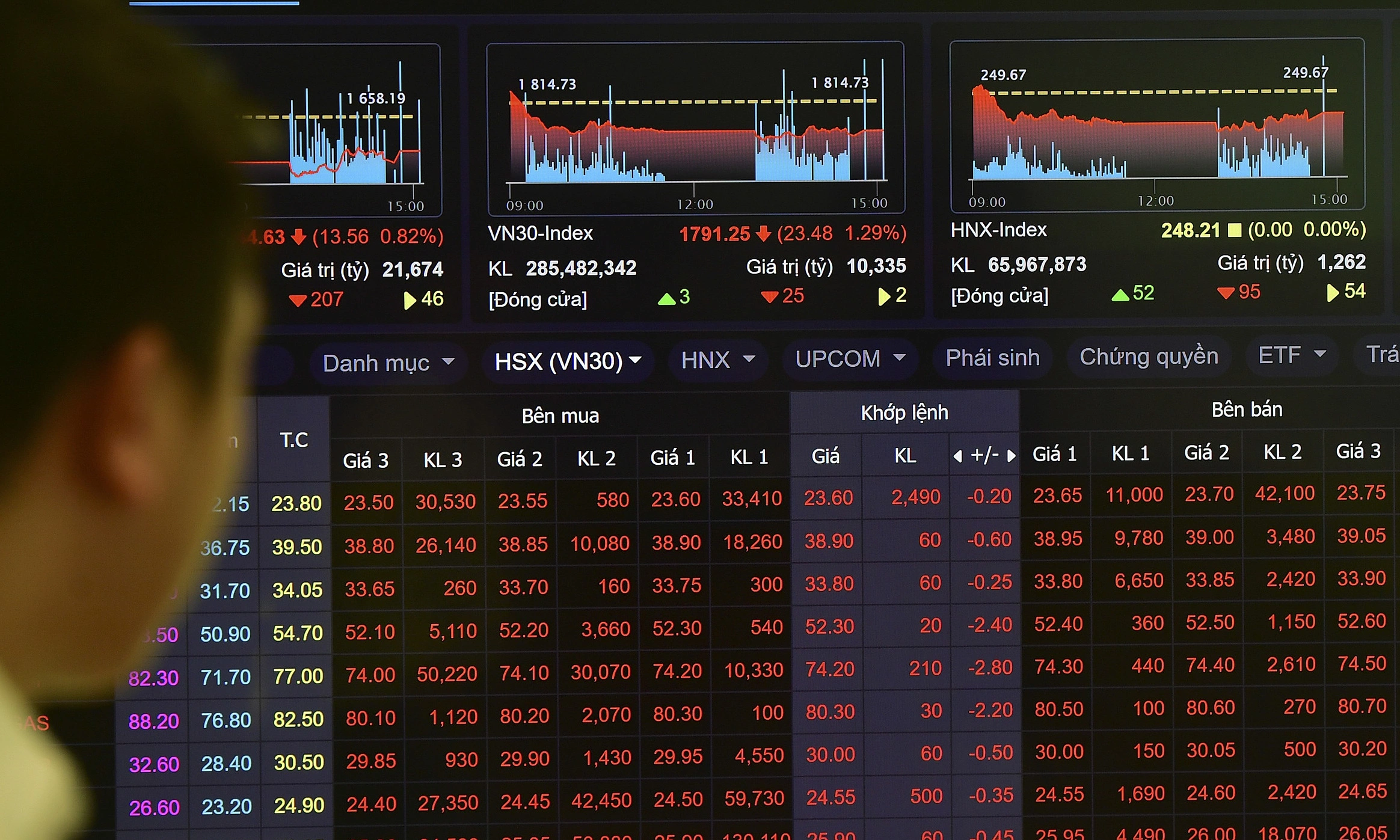Click matched volume 500 in Khớp lệnh KL
Screen dimensions: 1400x840
(x=926, y=796)
